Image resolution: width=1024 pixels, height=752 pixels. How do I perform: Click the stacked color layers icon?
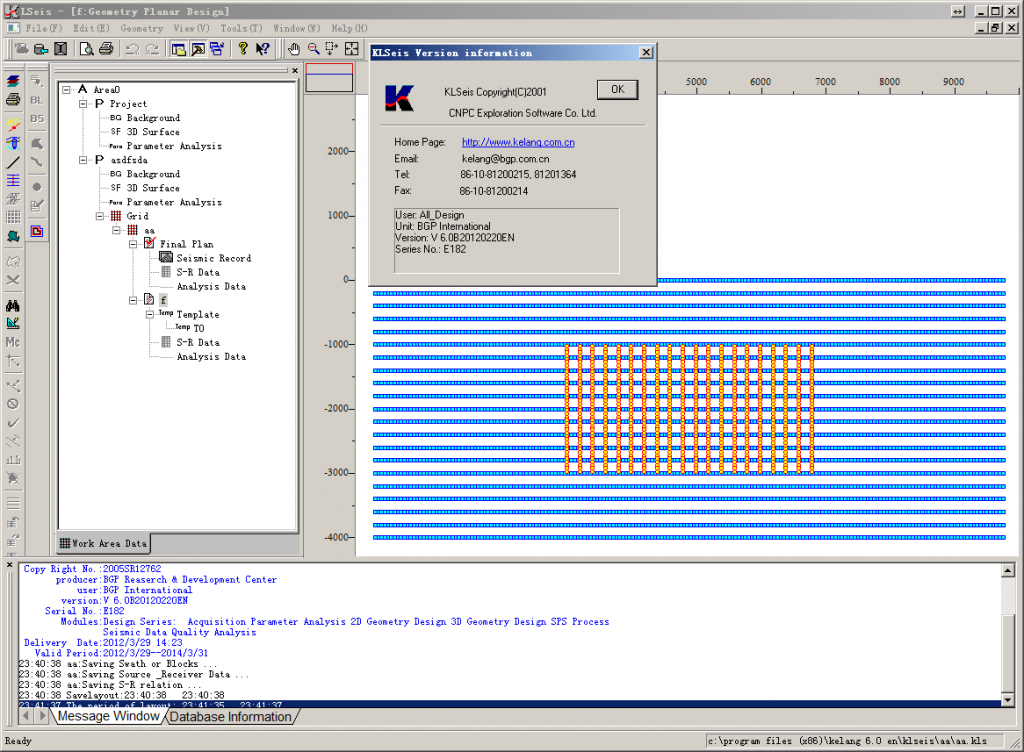(x=13, y=81)
